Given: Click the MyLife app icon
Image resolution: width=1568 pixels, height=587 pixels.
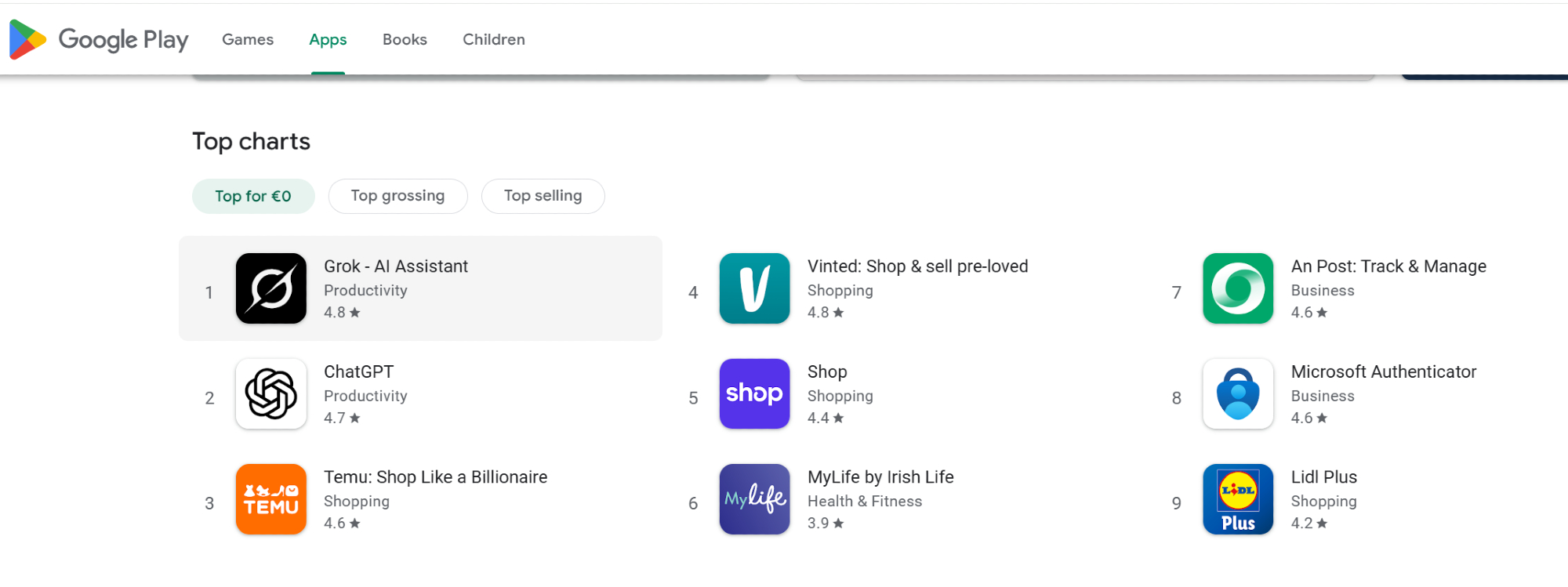Looking at the screenshot, I should pos(754,499).
